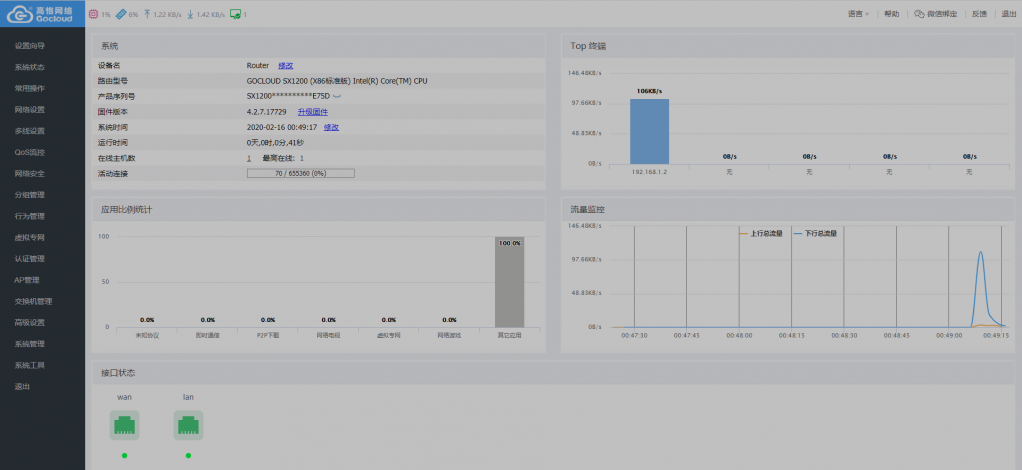Click the WeChat binding icon (微信绑定)
Viewport: 1022px width, 470px height.
pos(919,14)
